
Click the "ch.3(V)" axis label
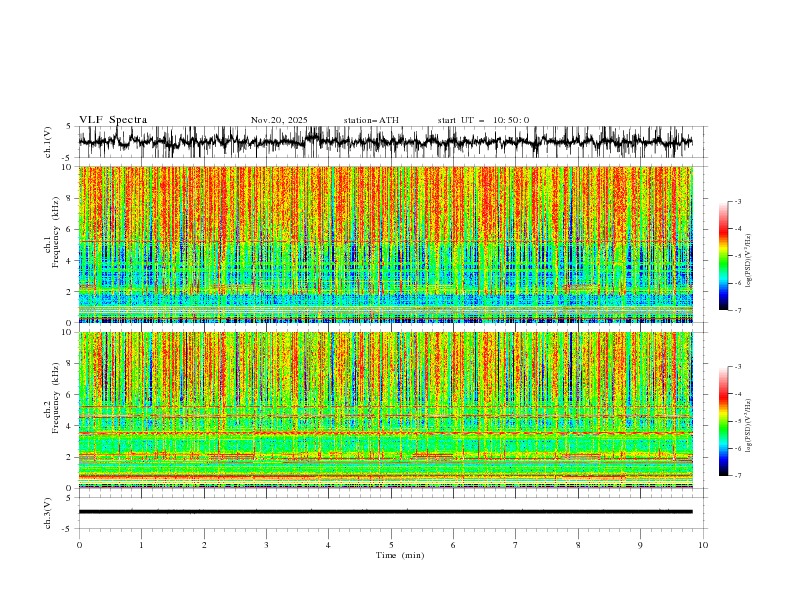48,513
